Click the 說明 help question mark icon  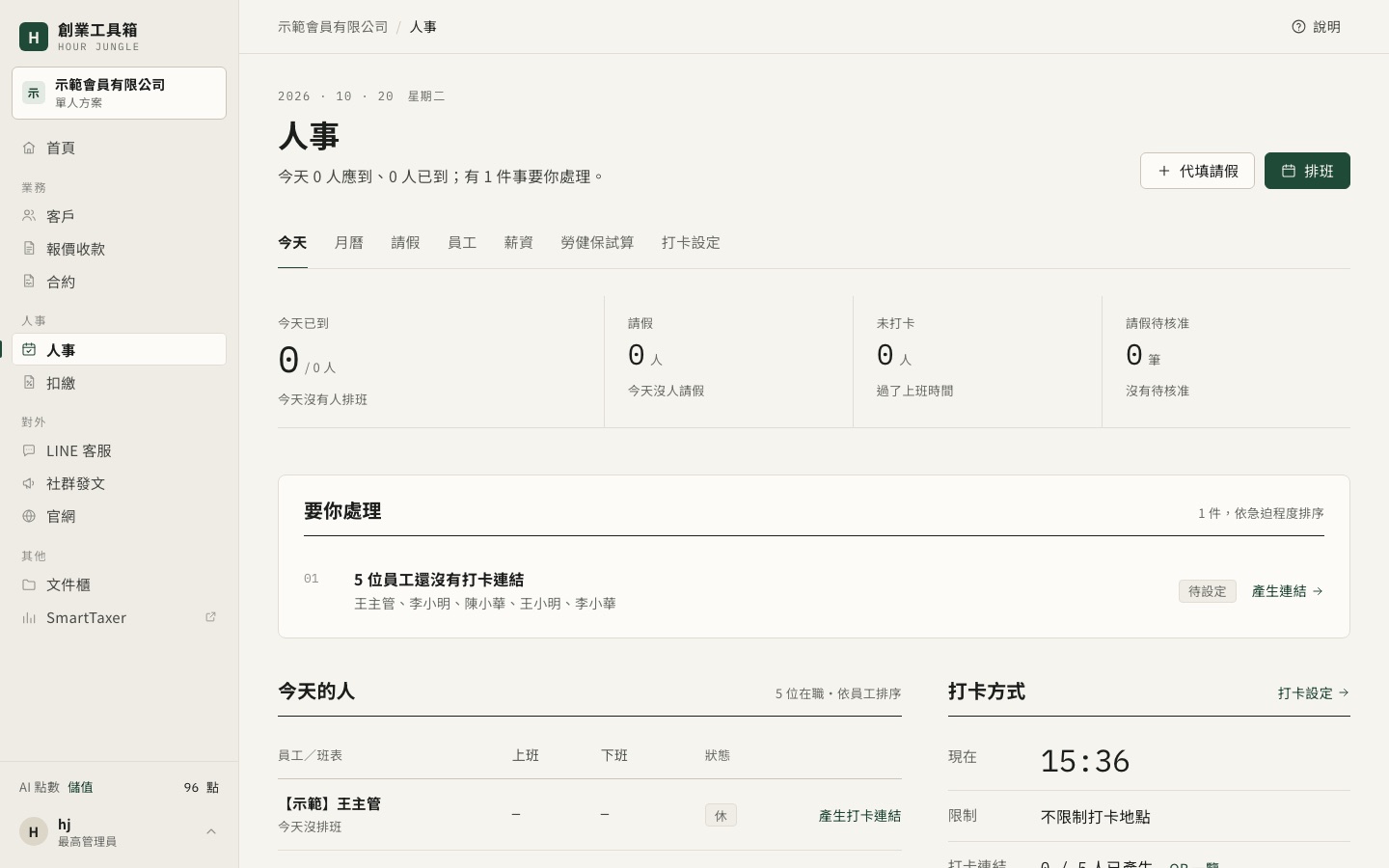click(1298, 27)
